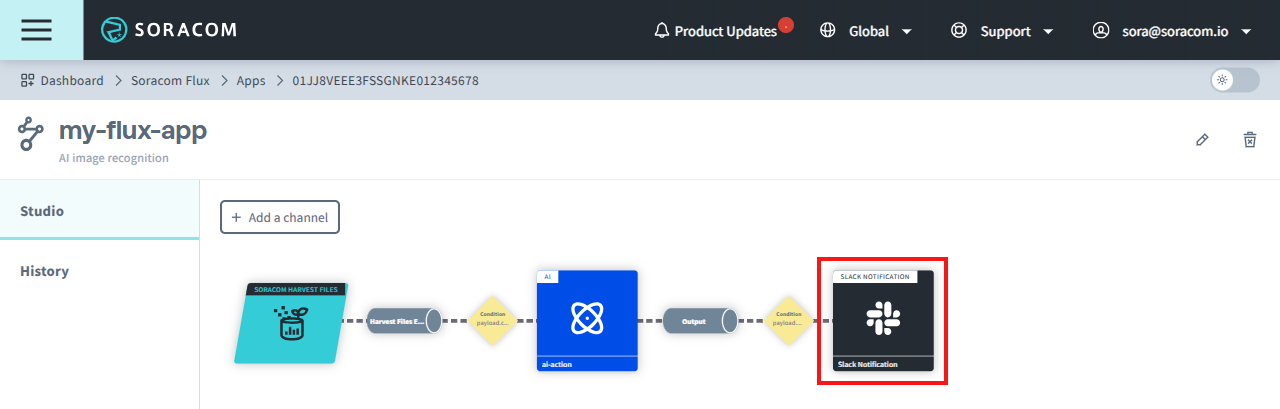1280x409 pixels.
Task: Delete the app using trash icon
Action: 1249,140
